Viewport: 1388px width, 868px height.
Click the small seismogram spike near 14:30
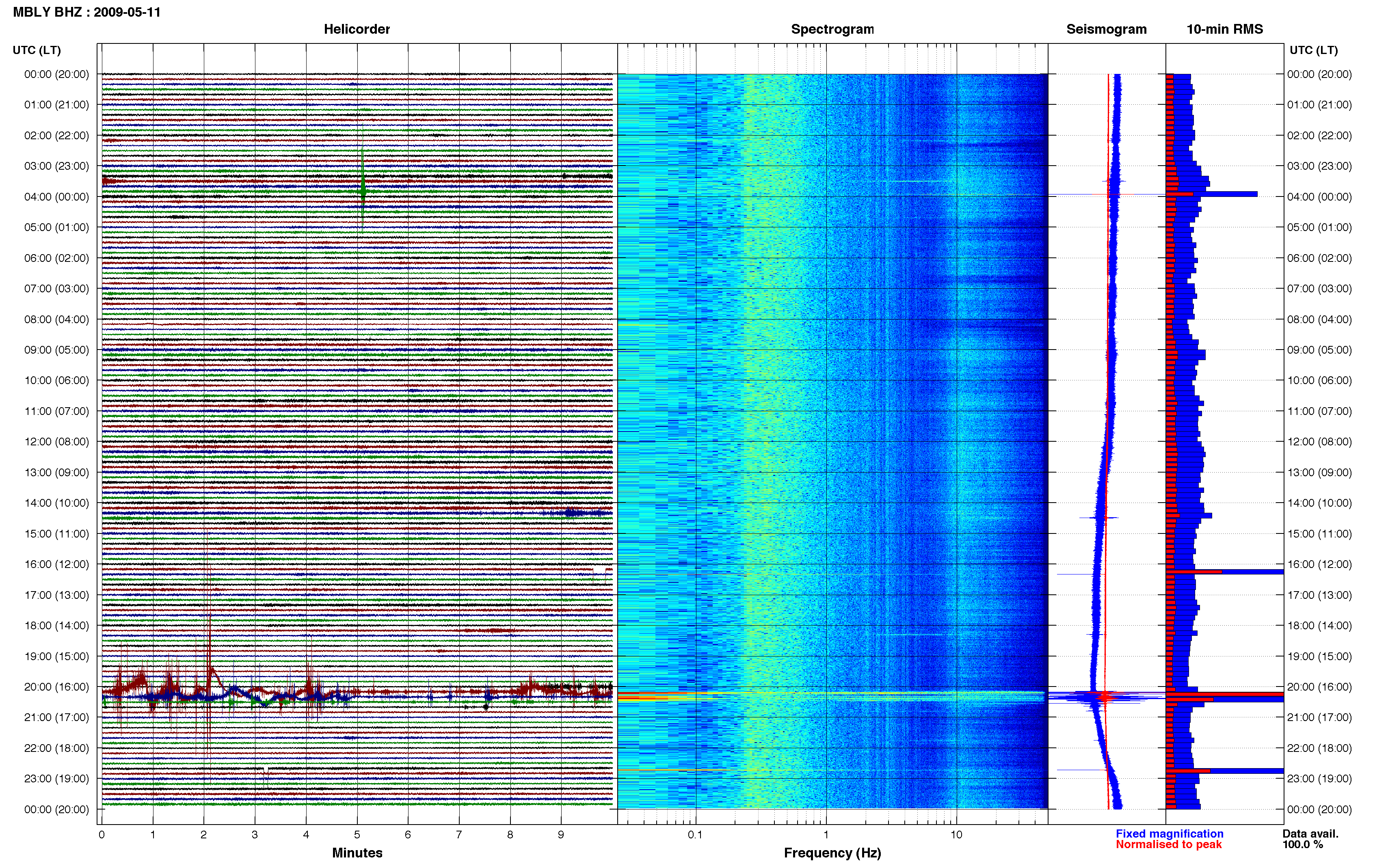(x=1099, y=518)
